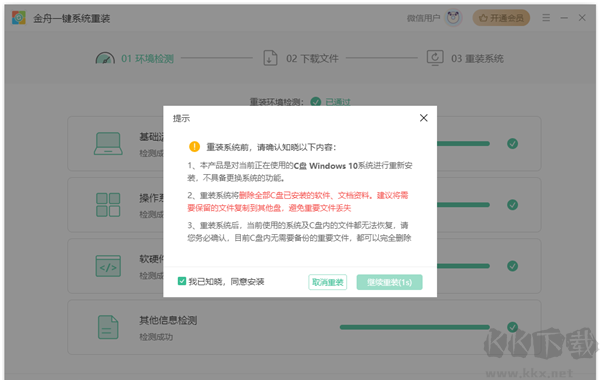Toggle the 我已知晓，同意安装 checkbox

[x=182, y=282]
